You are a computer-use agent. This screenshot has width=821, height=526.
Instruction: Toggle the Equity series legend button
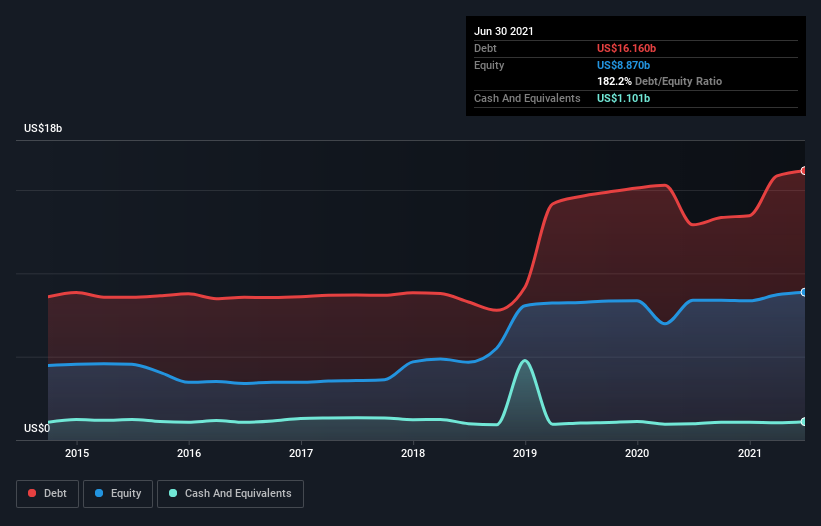118,494
